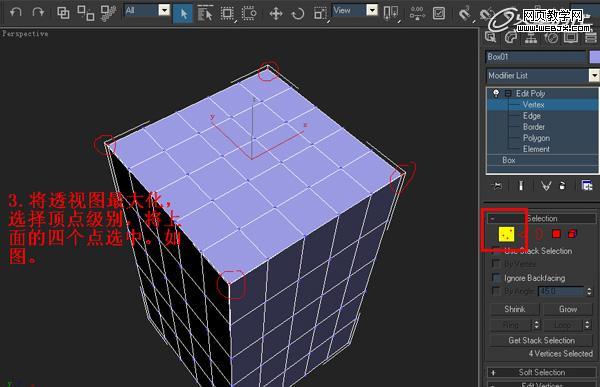The height and width of the screenshot is (387, 600).
Task: Enable the Ignore Backfacing checkbox
Action: pos(496,278)
